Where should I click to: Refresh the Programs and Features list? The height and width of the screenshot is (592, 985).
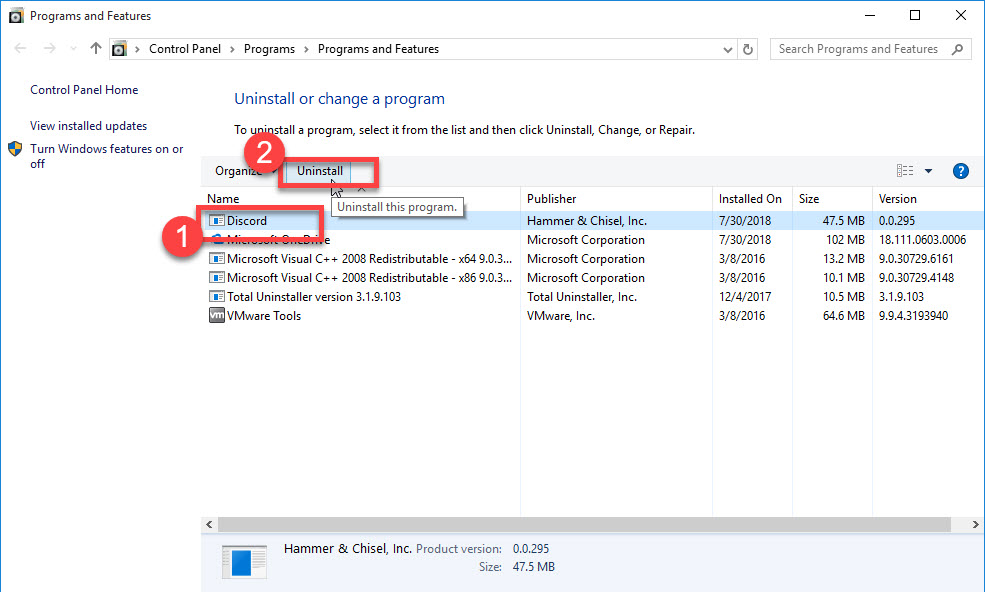coord(748,50)
